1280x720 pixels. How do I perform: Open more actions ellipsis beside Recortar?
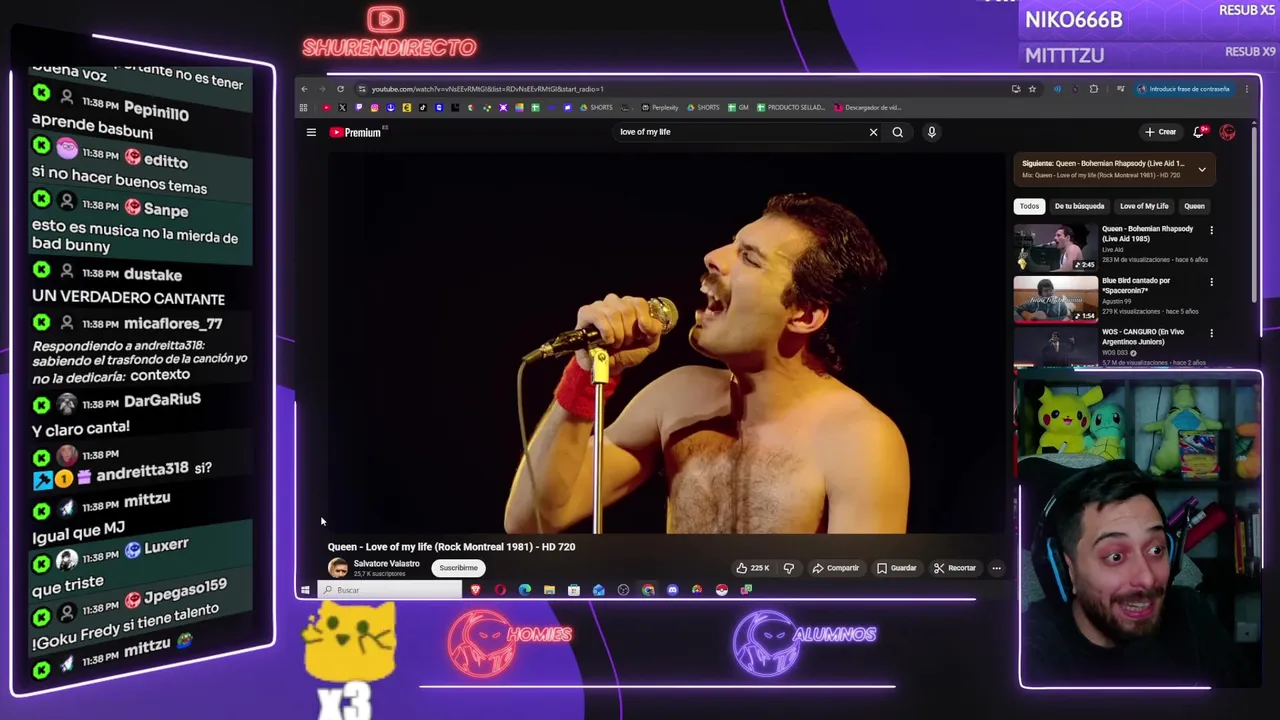pyautogui.click(x=996, y=568)
